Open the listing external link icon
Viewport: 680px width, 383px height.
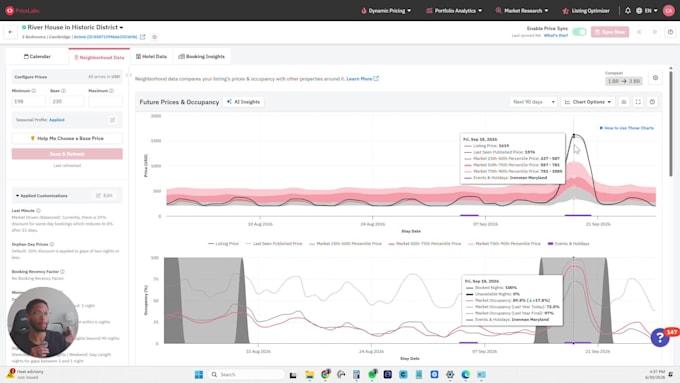[143, 37]
